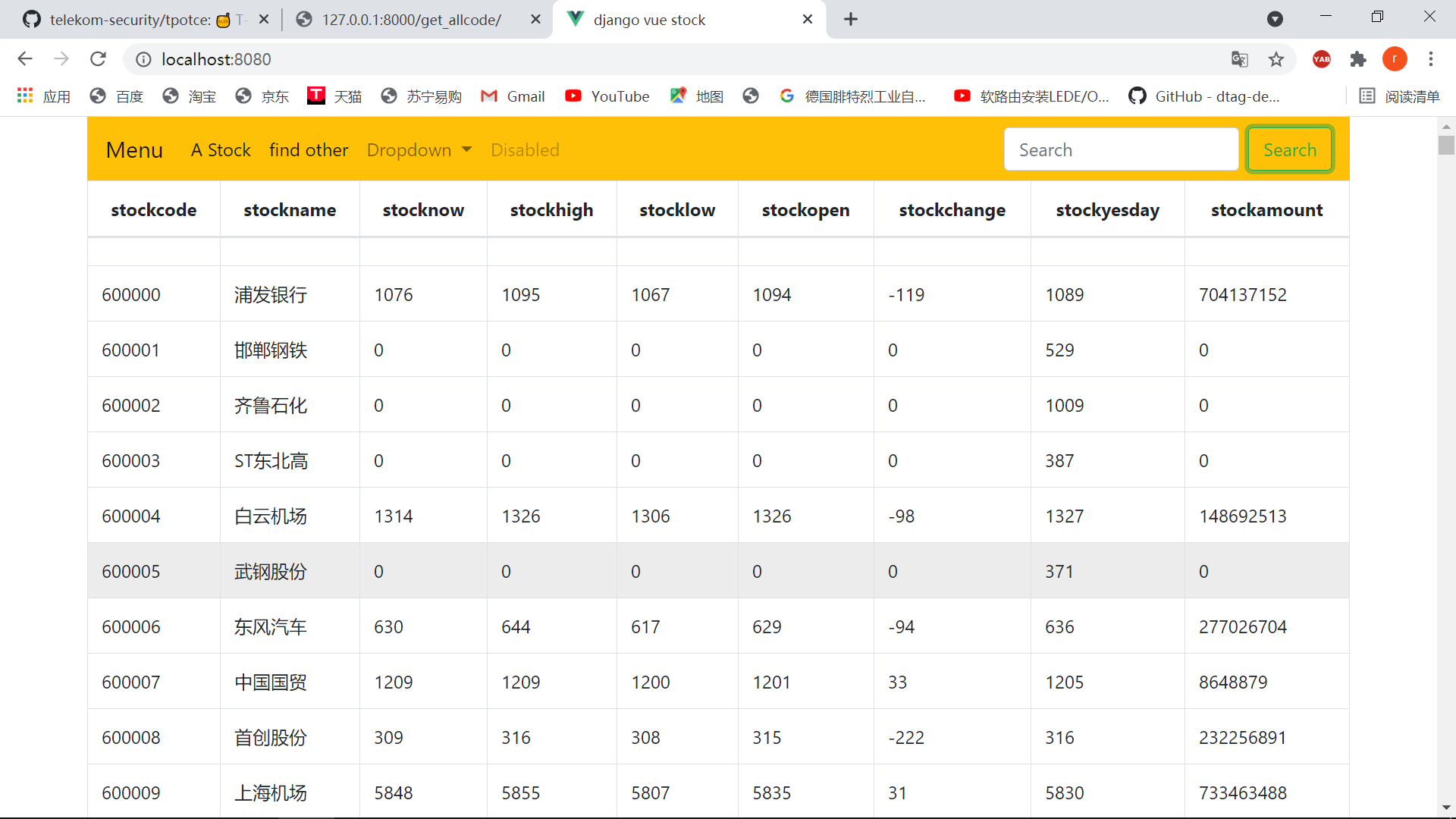Click amount 277026704 in 东风汽车 row
Viewport: 1456px width, 819px height.
point(1242,626)
